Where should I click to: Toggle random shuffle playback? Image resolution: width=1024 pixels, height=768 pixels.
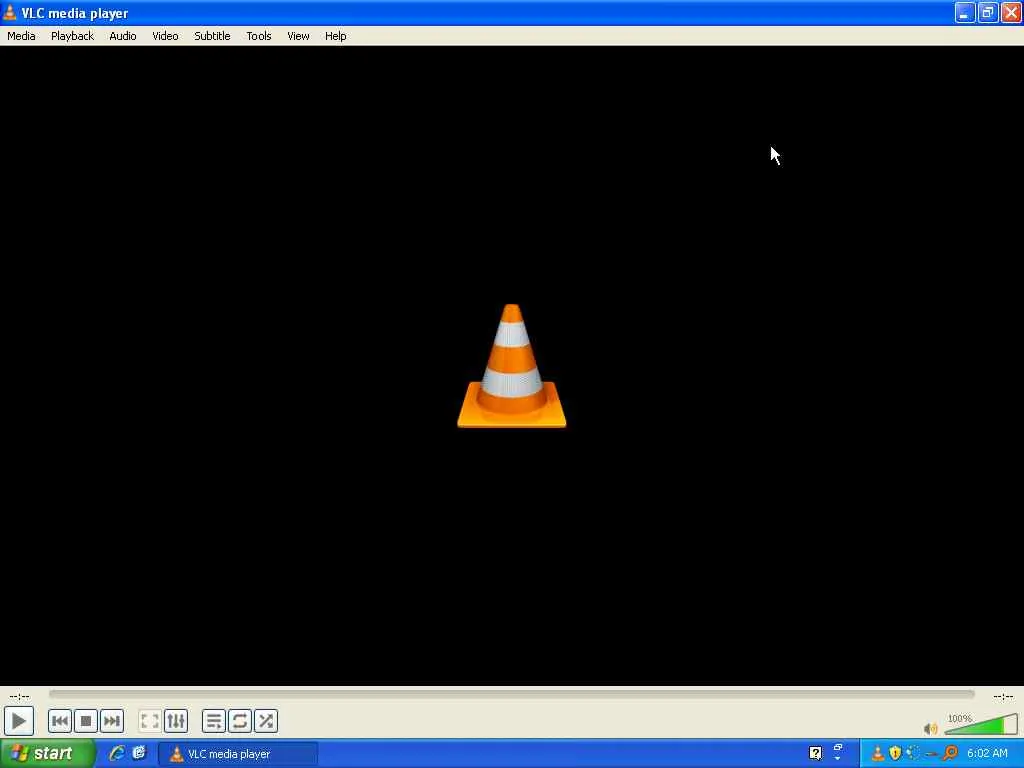[266, 721]
